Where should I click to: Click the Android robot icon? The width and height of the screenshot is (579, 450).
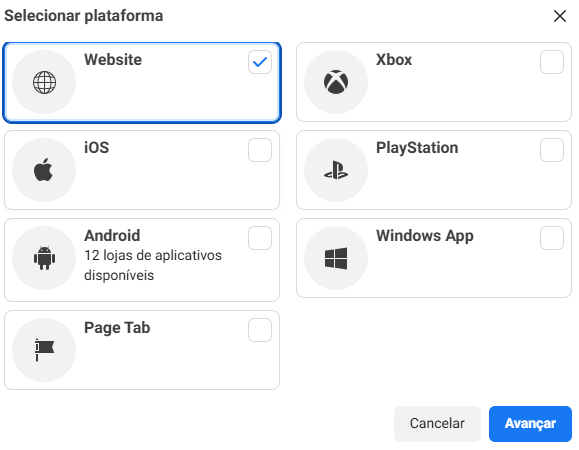point(44,258)
